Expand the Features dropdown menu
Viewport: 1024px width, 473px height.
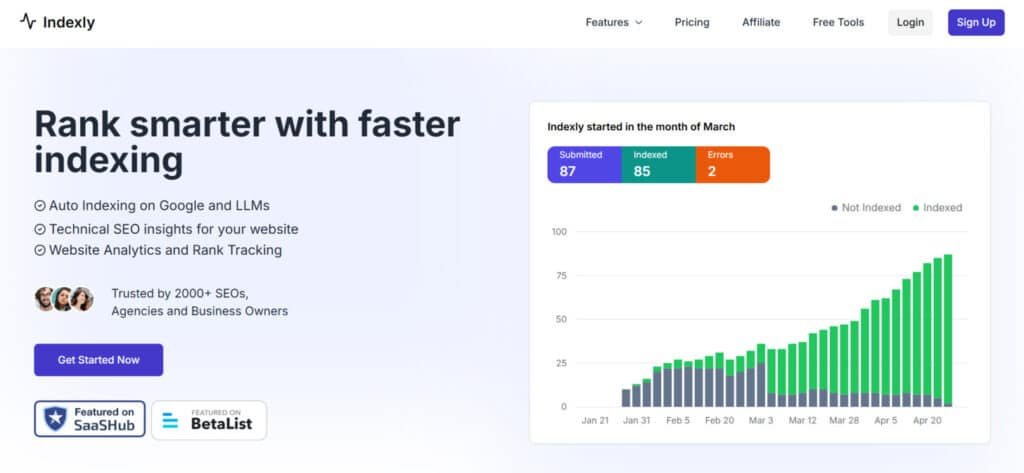[x=607, y=22]
